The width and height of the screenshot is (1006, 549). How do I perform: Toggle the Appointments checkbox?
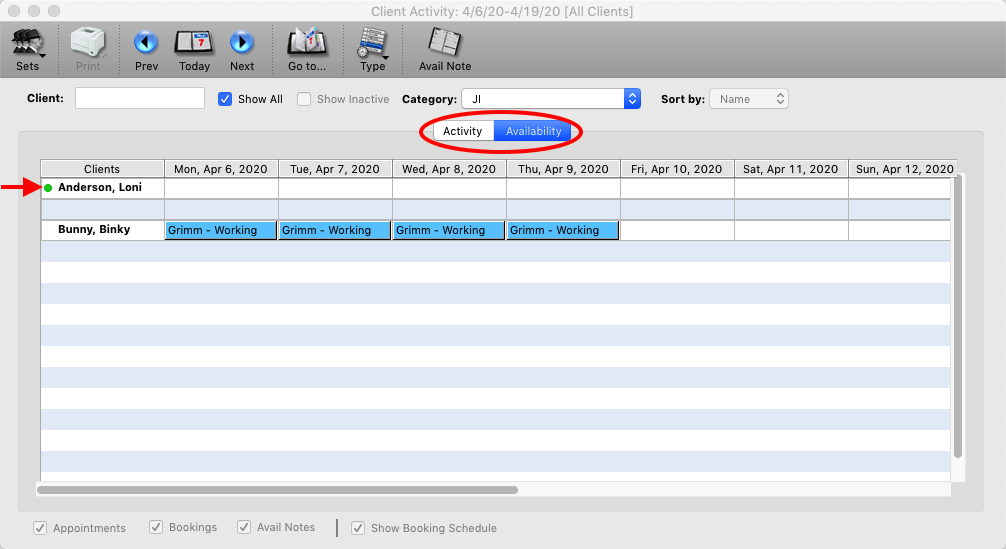tap(40, 528)
